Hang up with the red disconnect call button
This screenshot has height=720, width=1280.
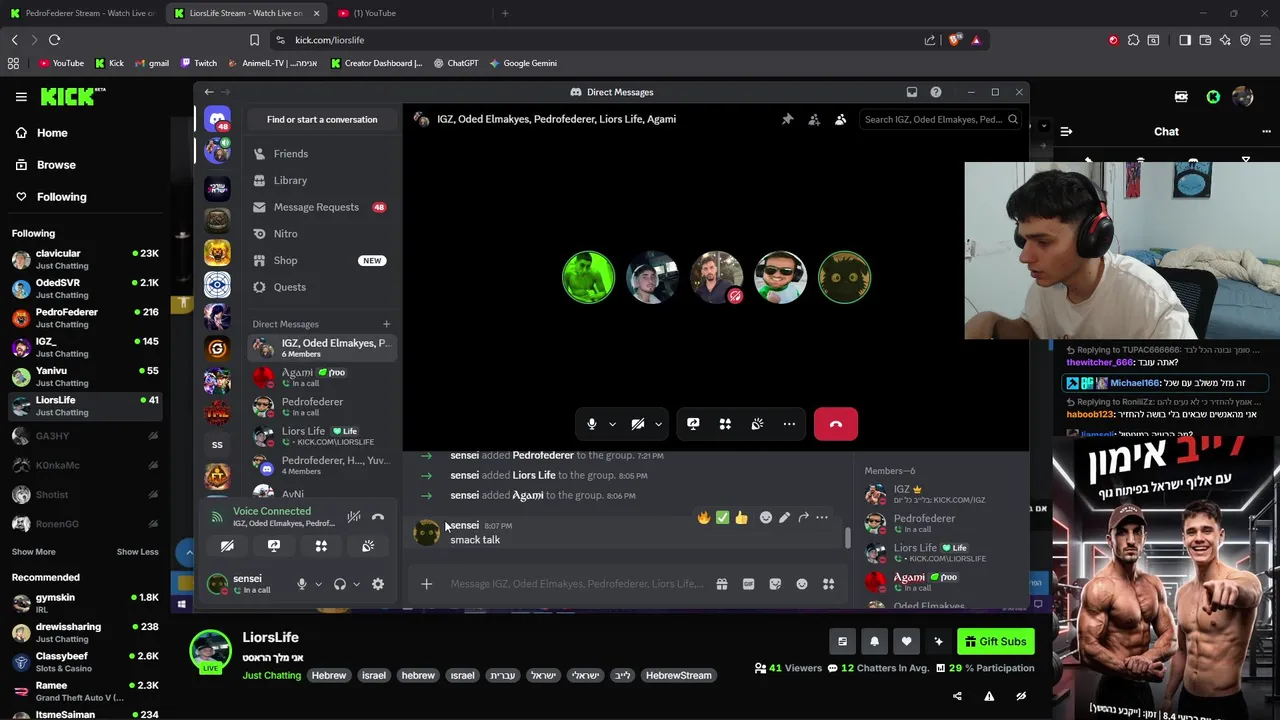[836, 424]
